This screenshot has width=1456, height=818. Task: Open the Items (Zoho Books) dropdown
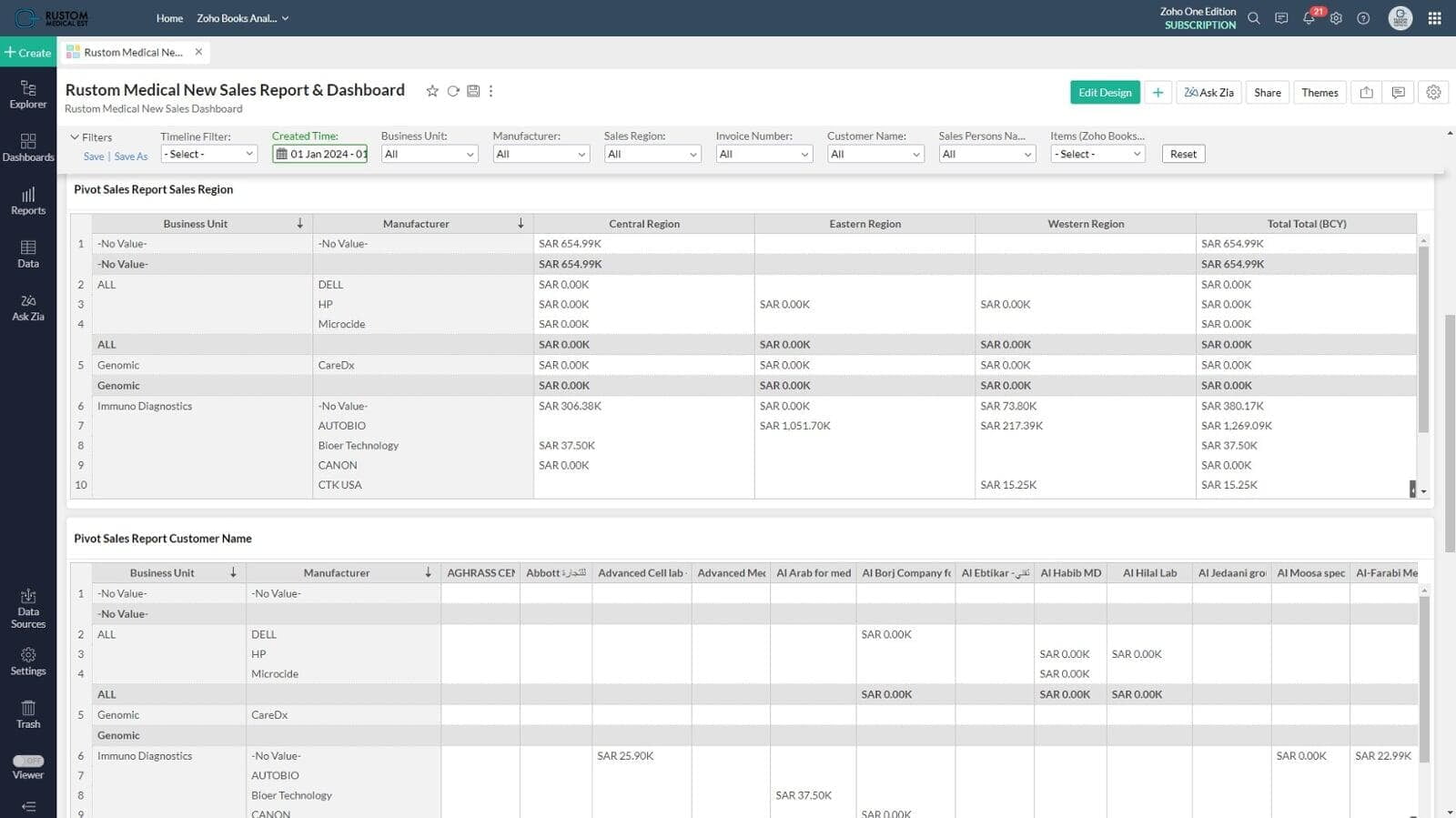[x=1098, y=154]
